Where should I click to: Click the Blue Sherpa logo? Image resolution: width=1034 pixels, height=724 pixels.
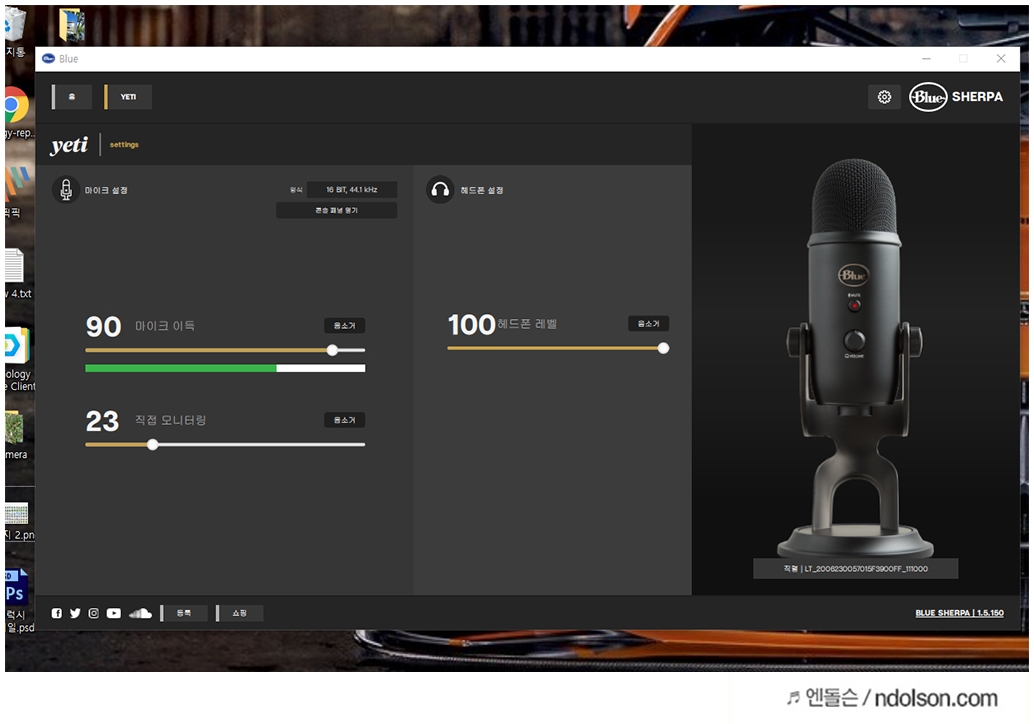click(956, 97)
